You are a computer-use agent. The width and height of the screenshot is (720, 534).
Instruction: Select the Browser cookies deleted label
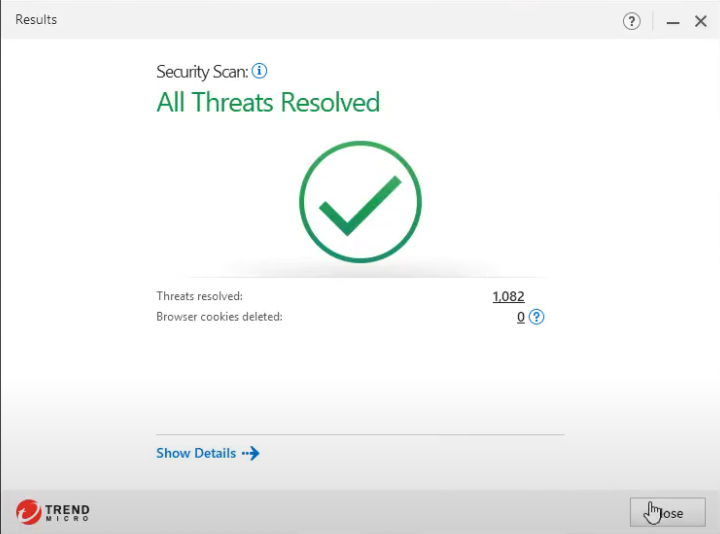click(219, 317)
